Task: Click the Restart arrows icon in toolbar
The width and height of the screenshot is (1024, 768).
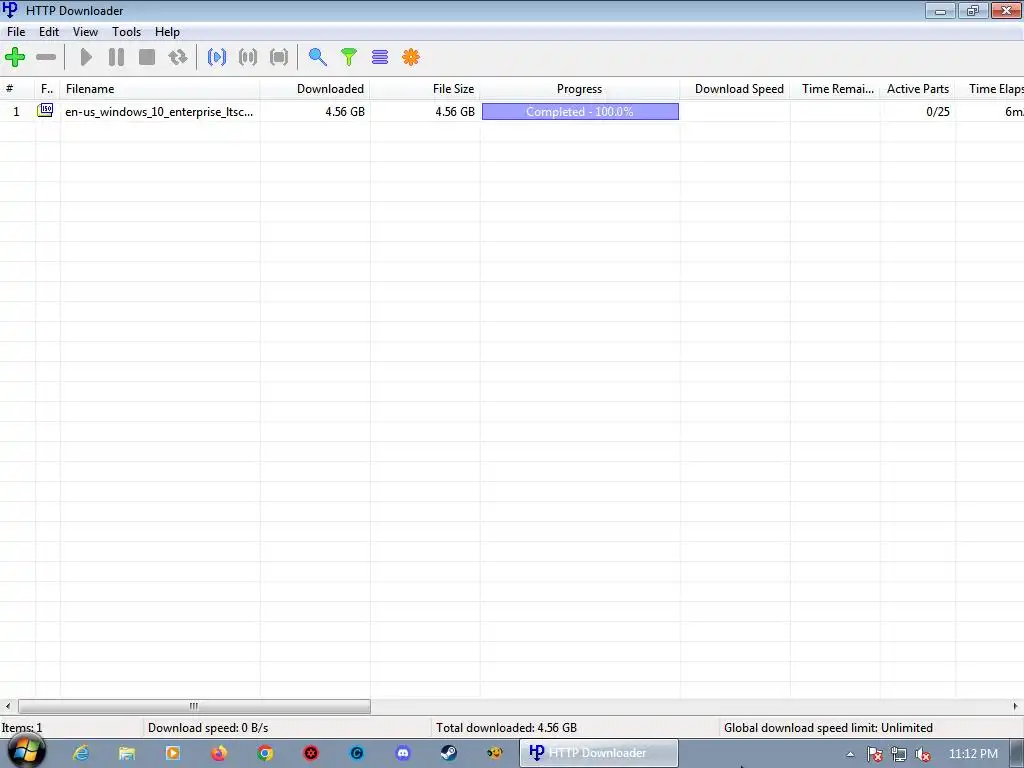Action: pyautogui.click(x=178, y=57)
